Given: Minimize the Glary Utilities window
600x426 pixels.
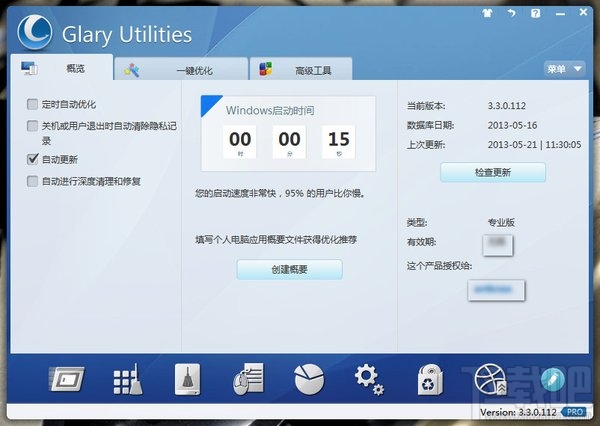Looking at the screenshot, I should 560,14.
